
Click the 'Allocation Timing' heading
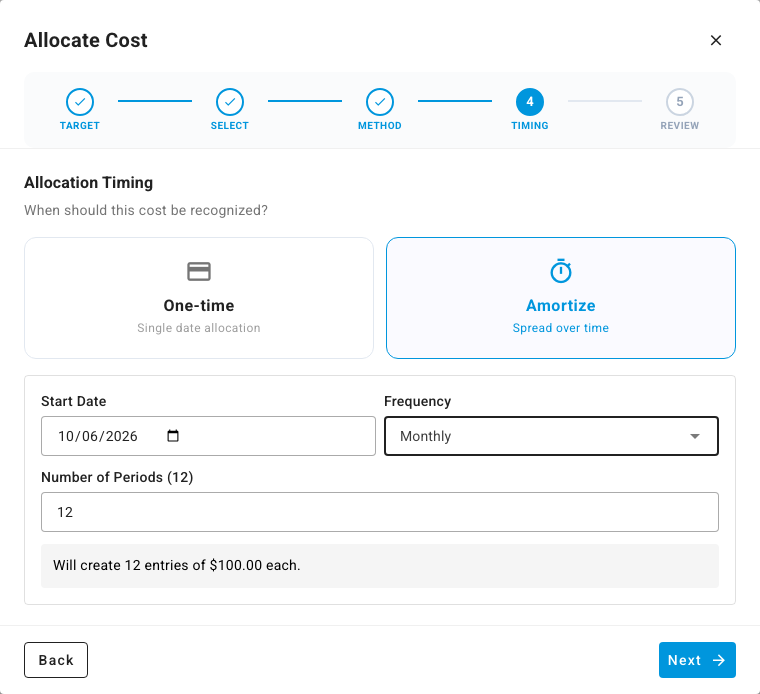pyautogui.click(x=89, y=183)
